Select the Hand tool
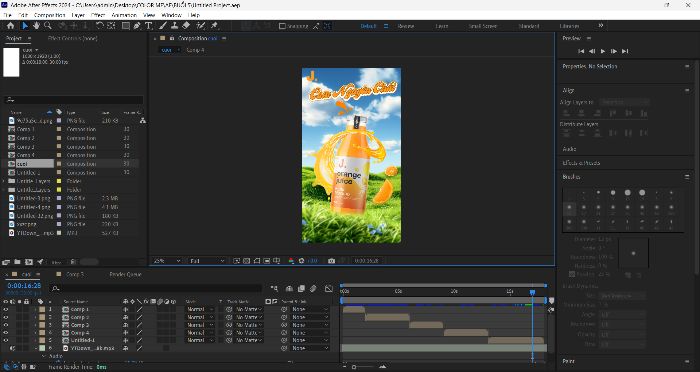 (x=36, y=26)
